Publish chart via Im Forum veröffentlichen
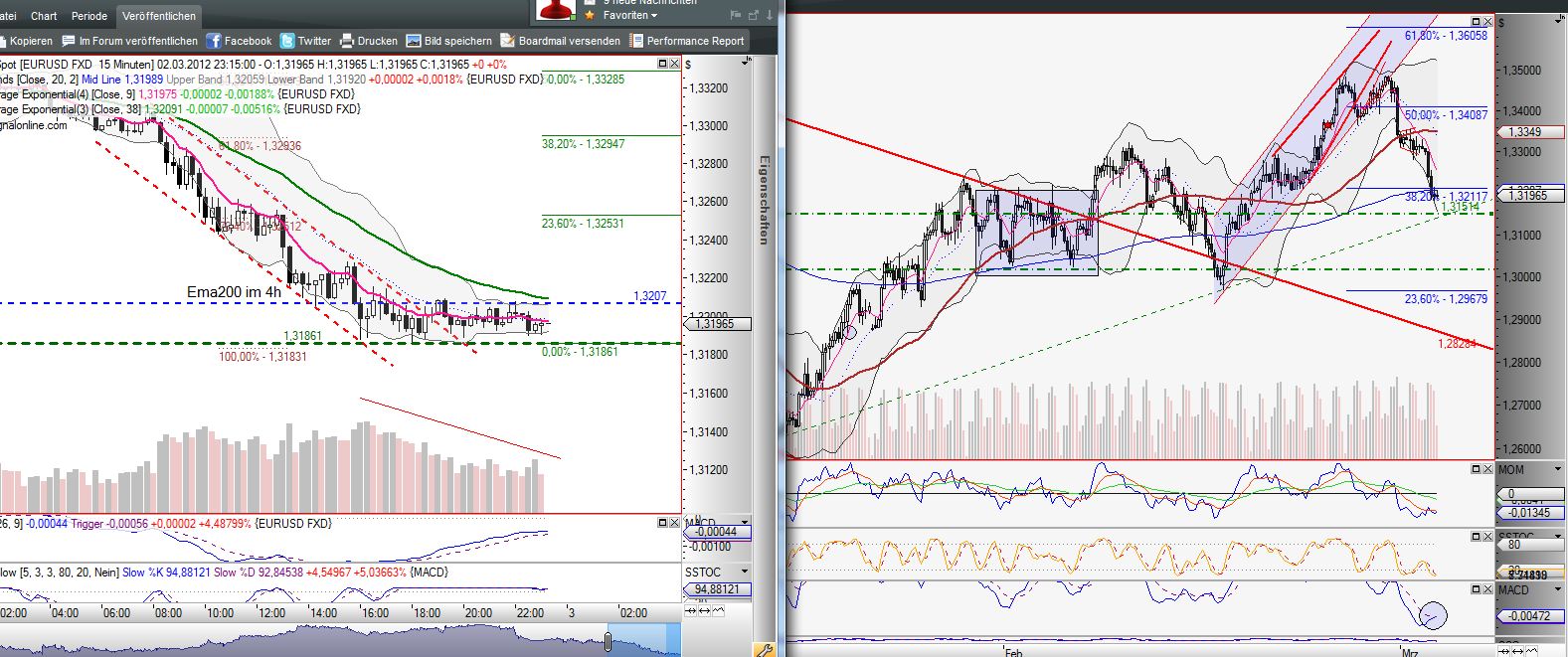This screenshot has width=1568, height=657. (129, 41)
